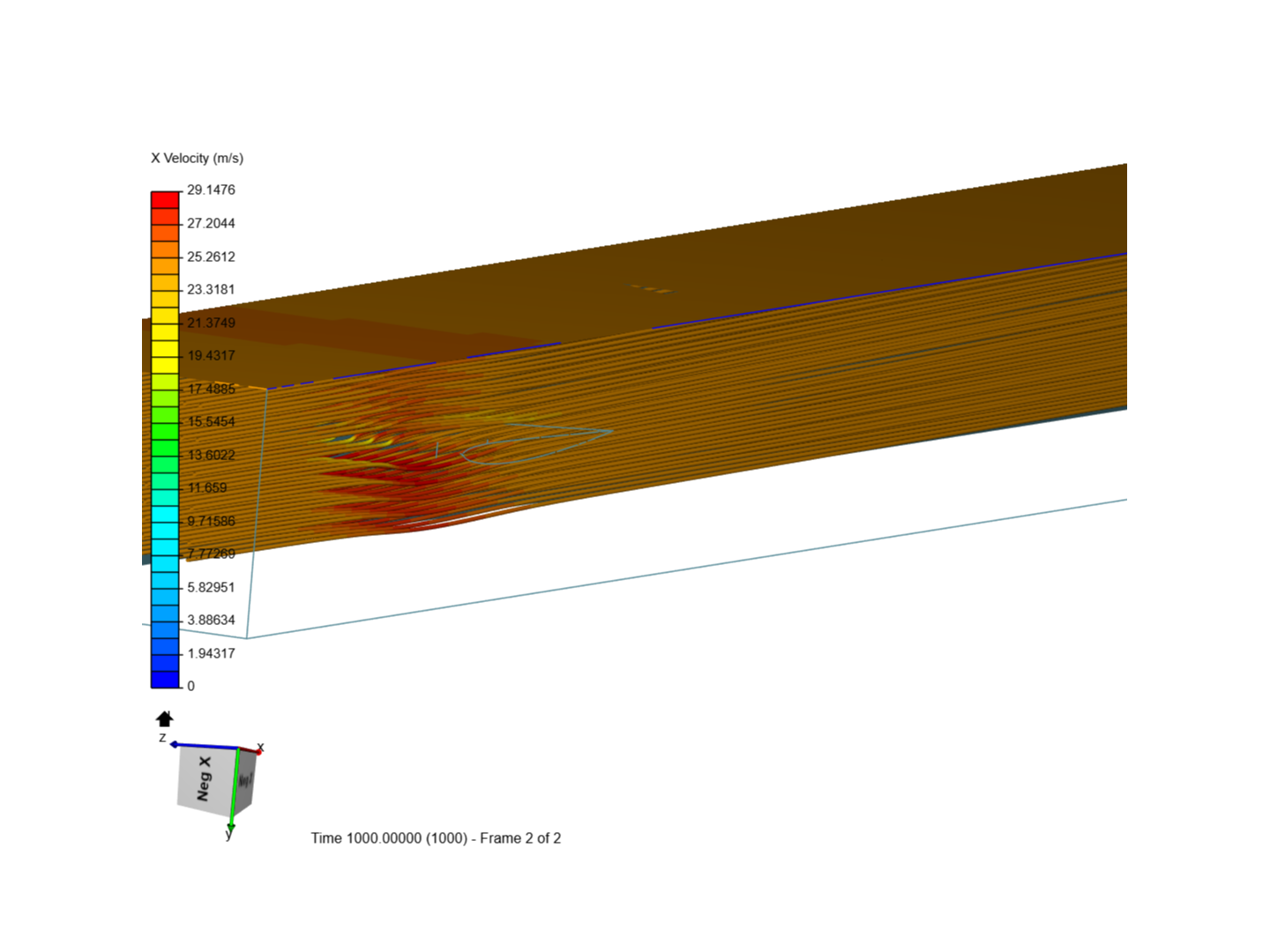This screenshot has width=1270, height=952.
Task: Click legend value 15.5454
Action: click(211, 421)
